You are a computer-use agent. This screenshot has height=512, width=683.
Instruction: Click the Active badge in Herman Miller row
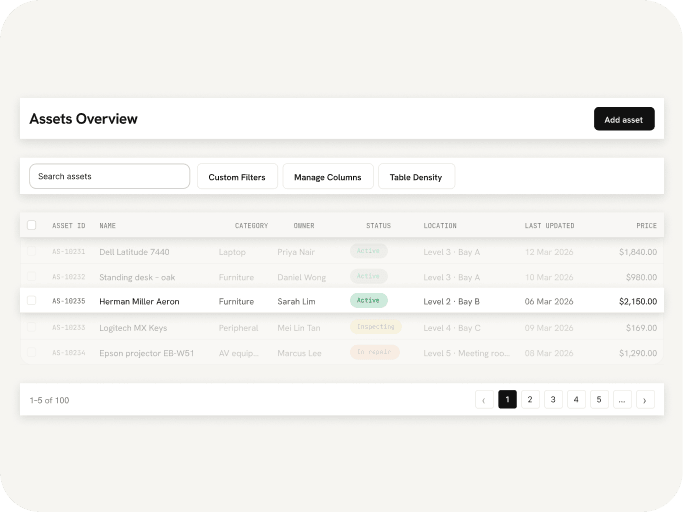(369, 301)
